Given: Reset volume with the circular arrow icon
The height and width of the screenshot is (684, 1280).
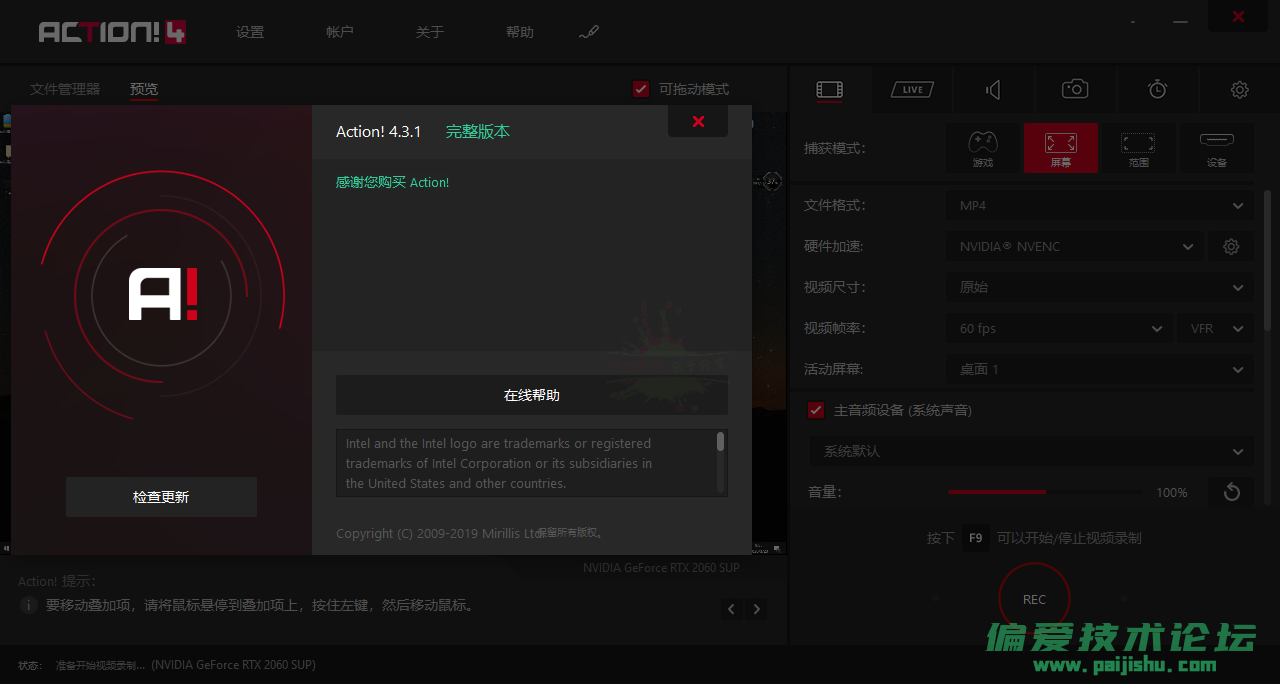Looking at the screenshot, I should tap(1231, 492).
